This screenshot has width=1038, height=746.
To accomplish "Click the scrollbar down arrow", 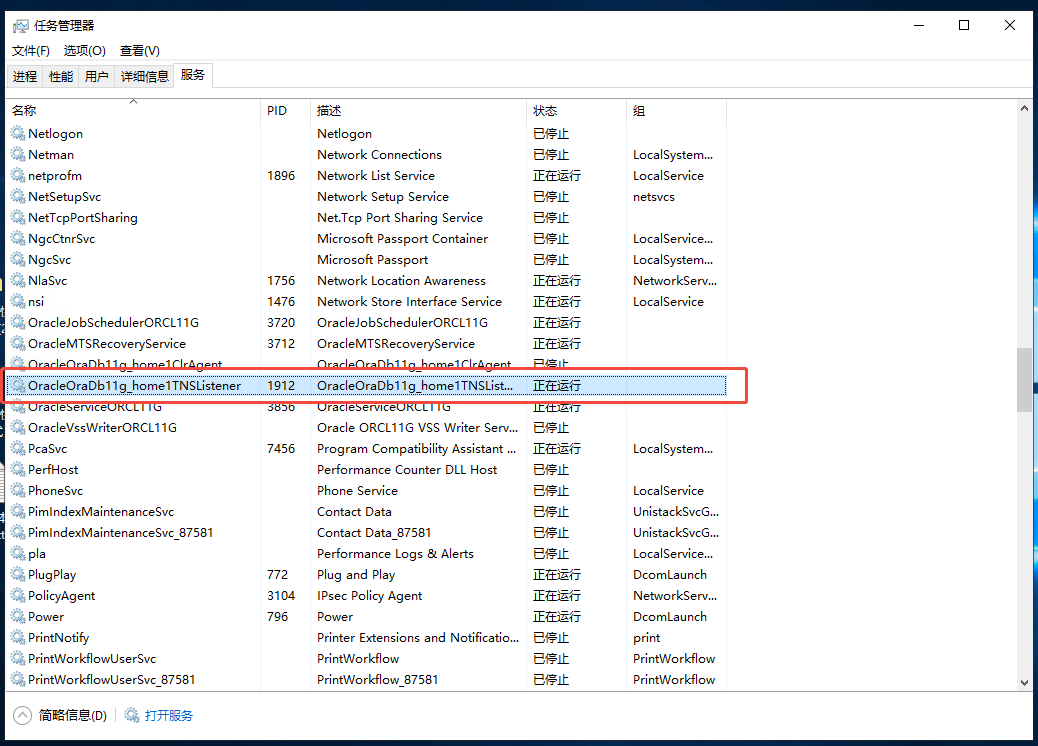I will pyautogui.click(x=1024, y=682).
